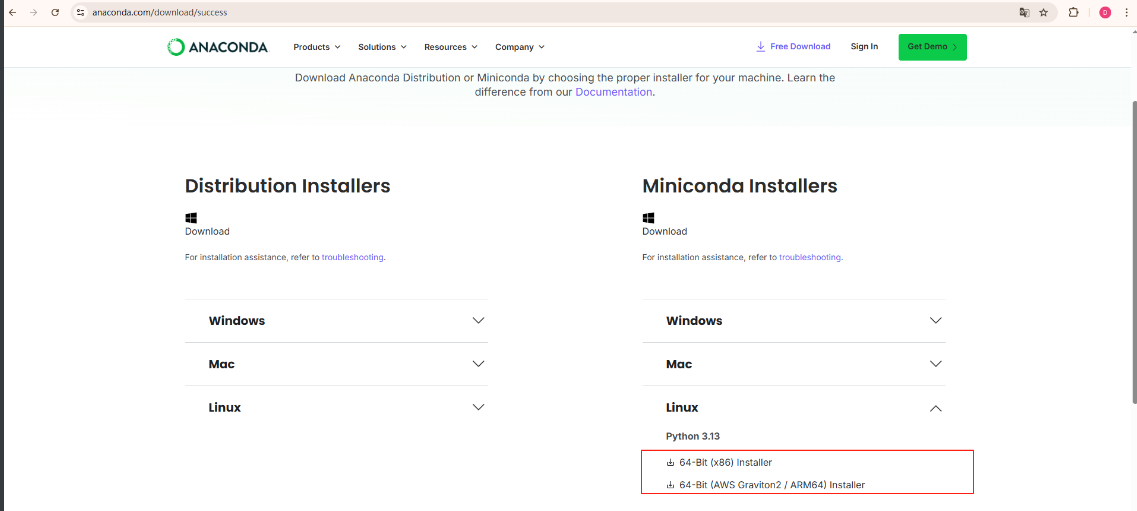1137x511 pixels.
Task: Open the pink profile avatar
Action: pos(1105,12)
